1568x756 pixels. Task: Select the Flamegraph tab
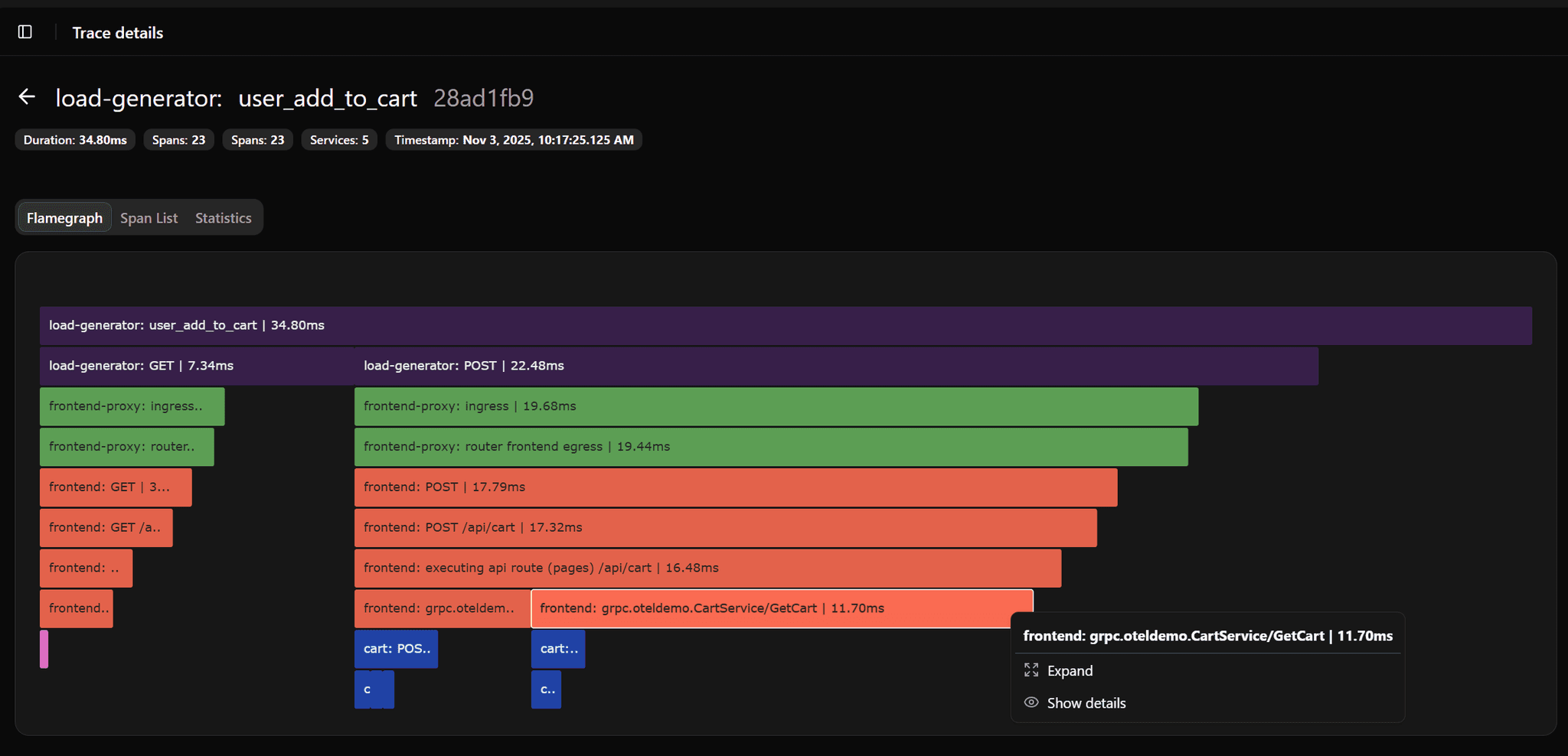point(64,218)
